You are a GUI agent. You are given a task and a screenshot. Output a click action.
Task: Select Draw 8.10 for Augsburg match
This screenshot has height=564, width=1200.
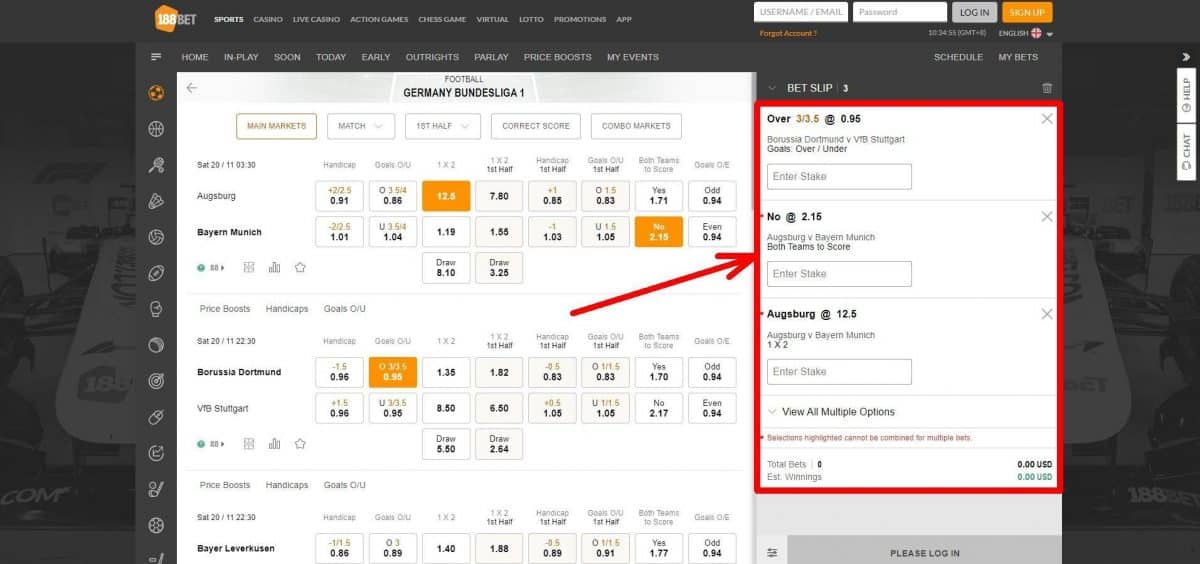click(x=446, y=268)
